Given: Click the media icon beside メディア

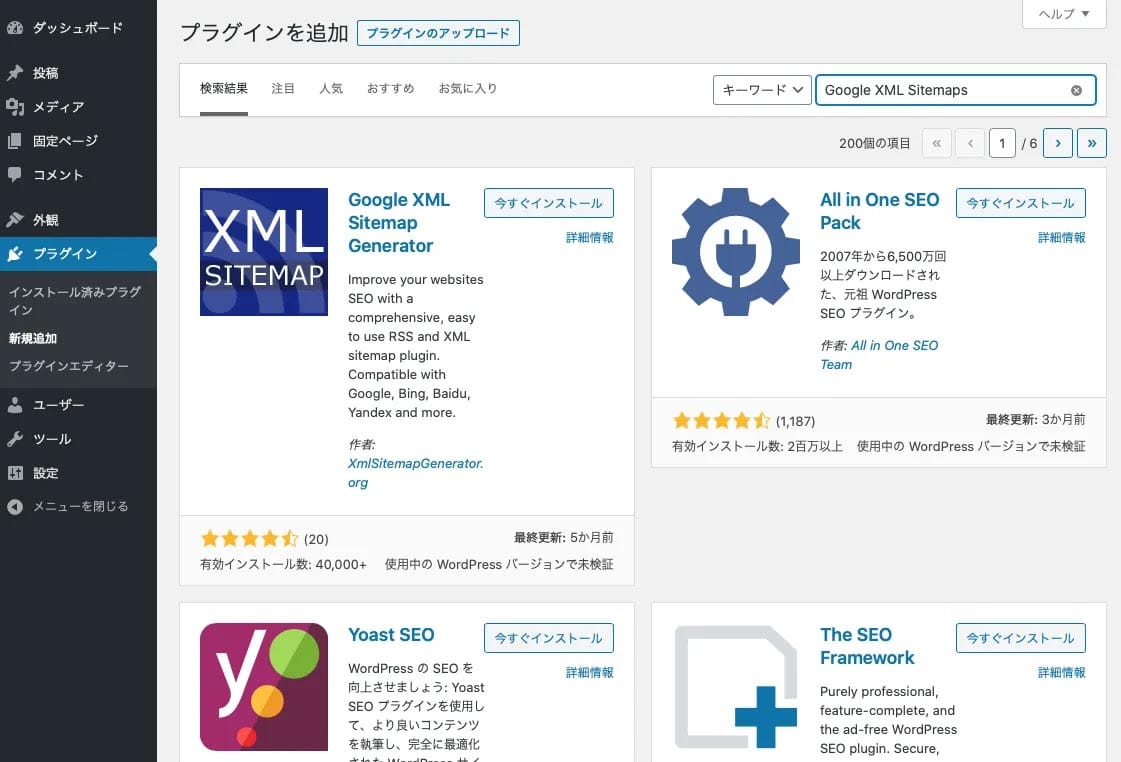Looking at the screenshot, I should coord(15,107).
